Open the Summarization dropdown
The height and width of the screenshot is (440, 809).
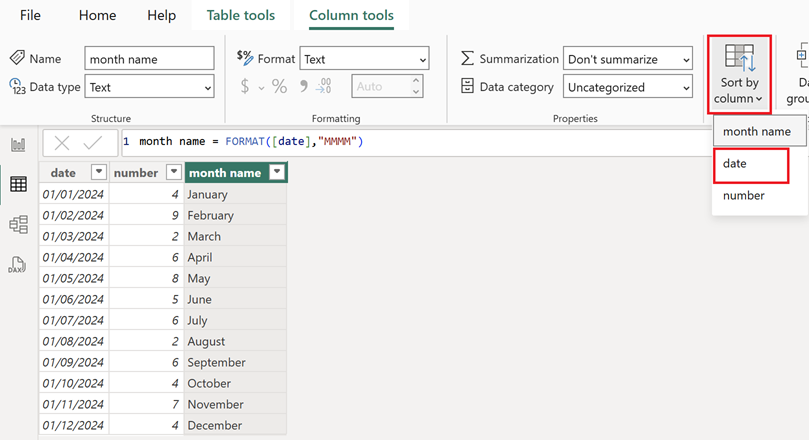[x=627, y=59]
